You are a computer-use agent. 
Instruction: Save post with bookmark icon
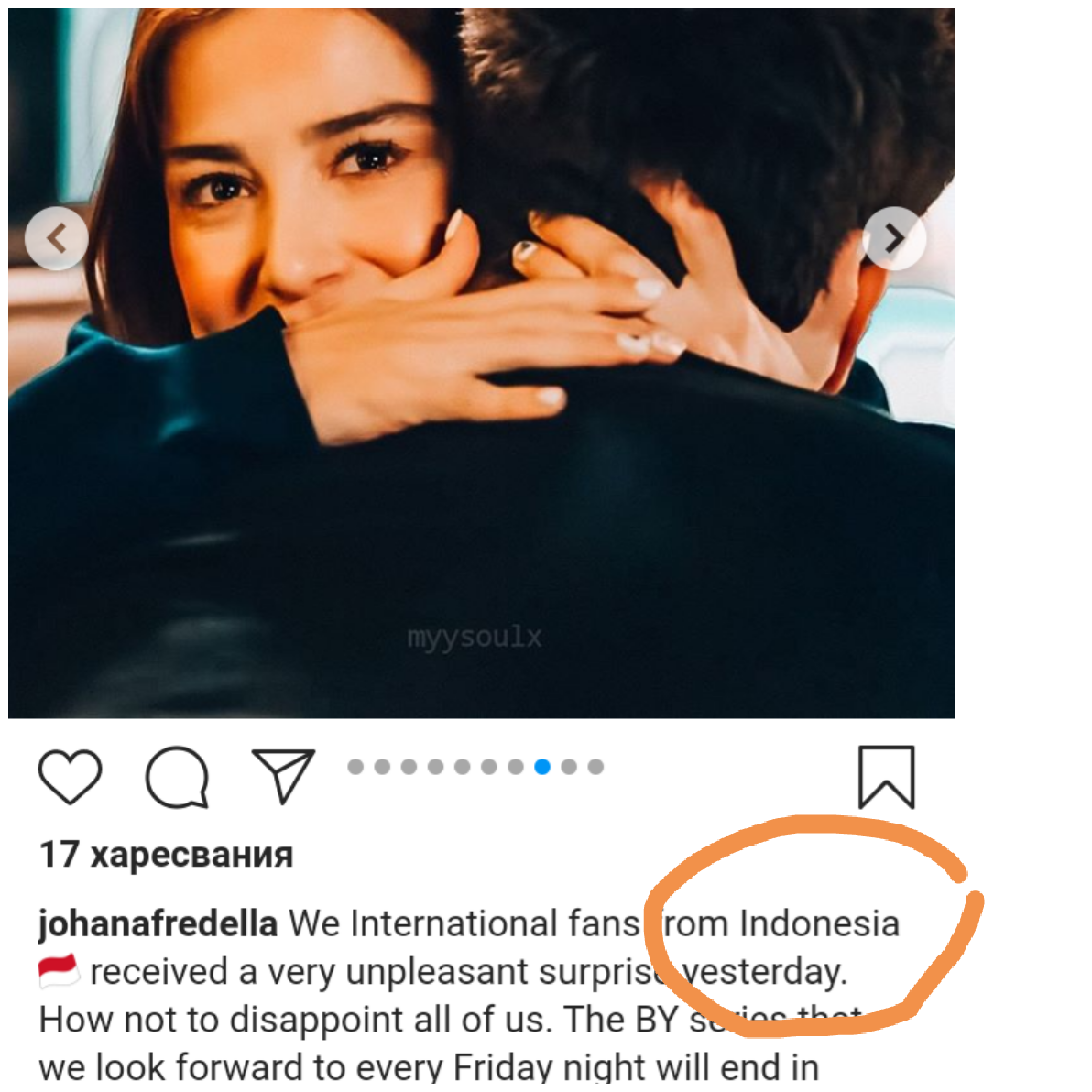click(886, 777)
